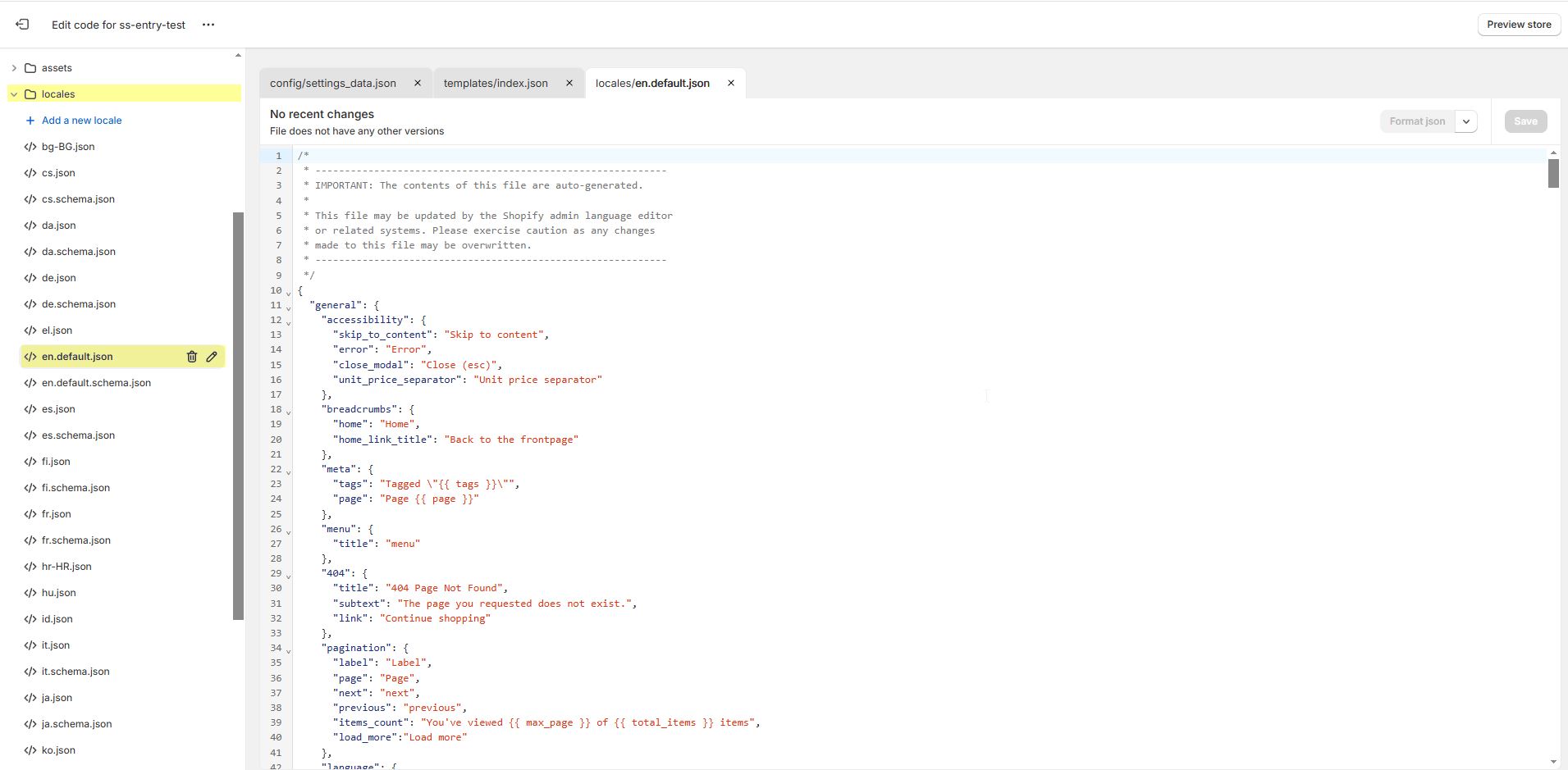
Task: Delete en.default.json with the trash icon
Action: [192, 357]
